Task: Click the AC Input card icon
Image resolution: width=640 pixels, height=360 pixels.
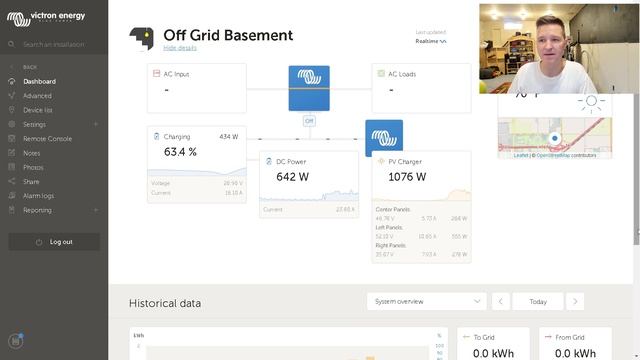Action: [156, 73]
